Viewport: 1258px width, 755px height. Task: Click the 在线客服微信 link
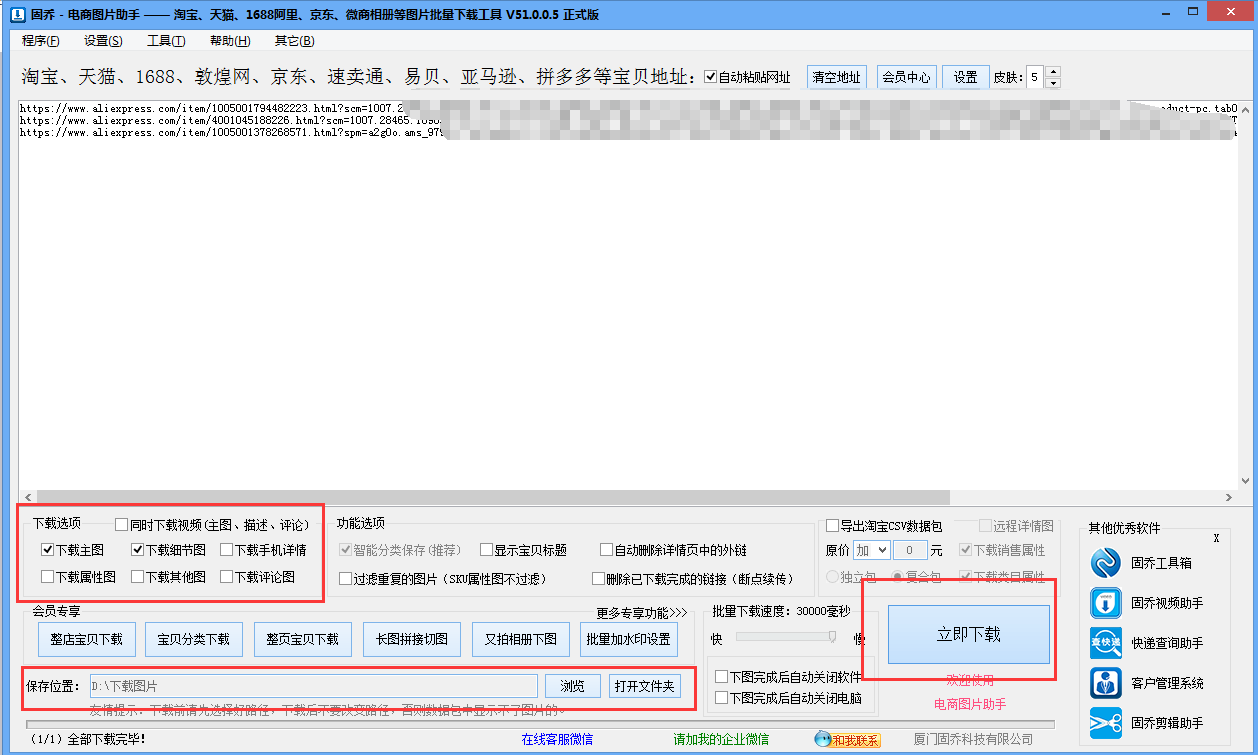click(557, 740)
